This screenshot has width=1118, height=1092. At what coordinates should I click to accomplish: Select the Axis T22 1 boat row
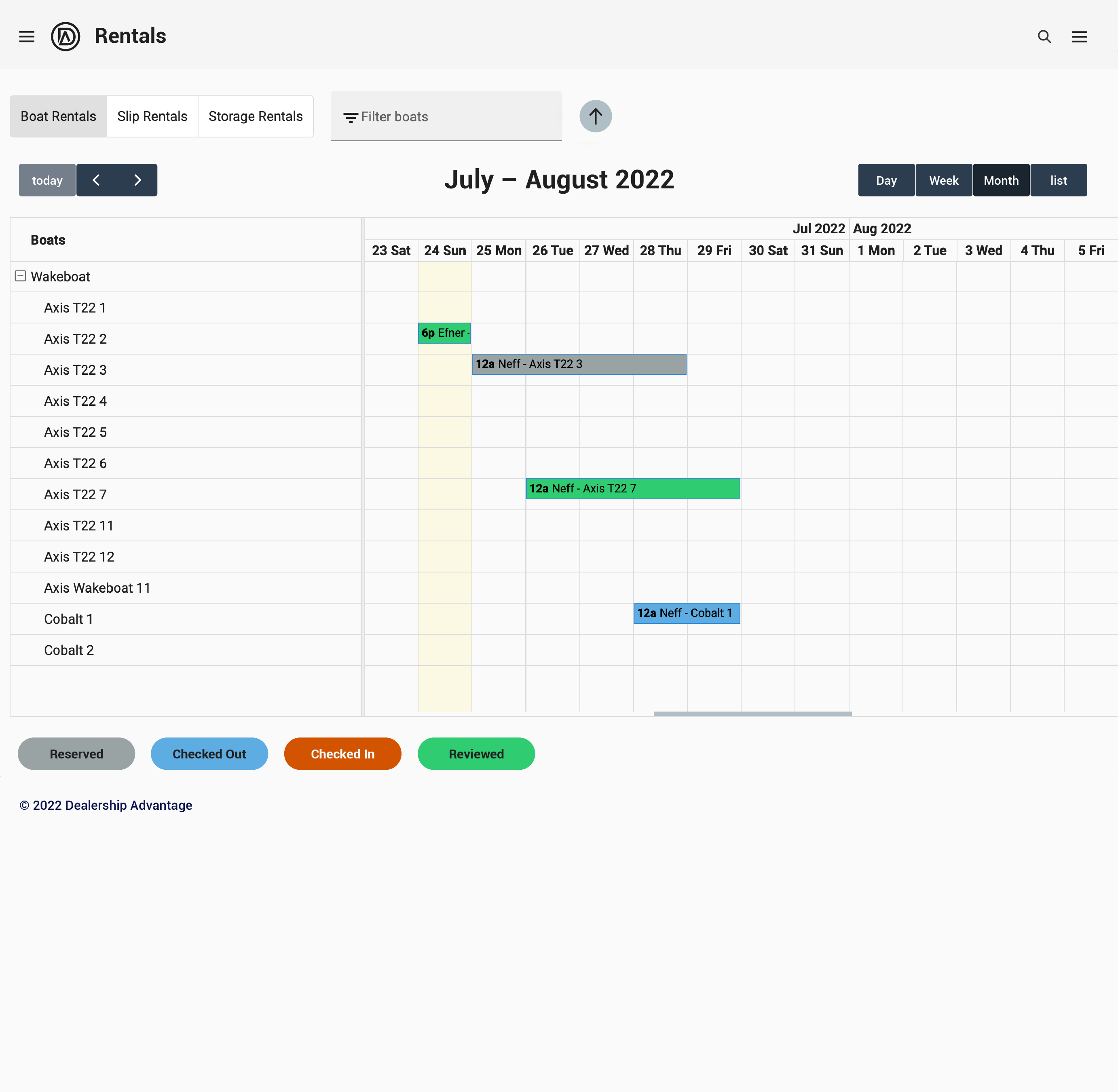pos(186,308)
